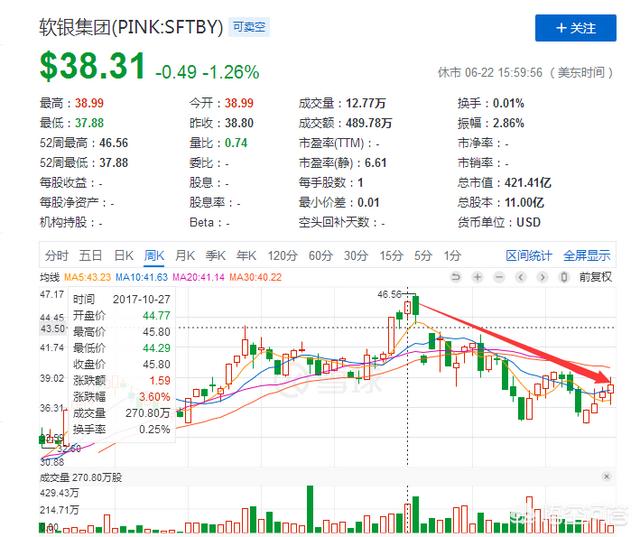This screenshot has height=537, width=640.
Task: Open the 日K chart tab
Action: coord(124,256)
